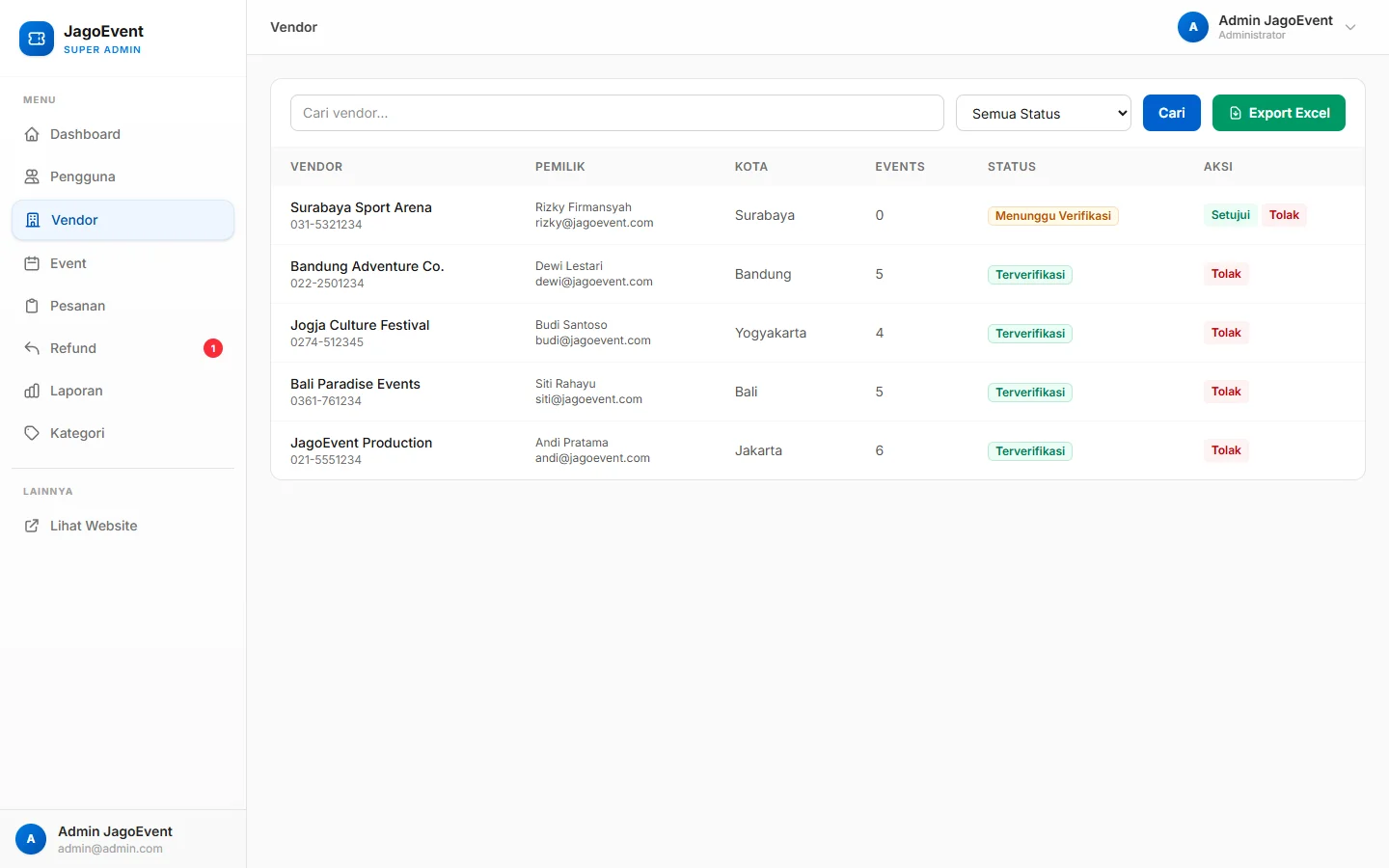This screenshot has width=1389, height=868.
Task: Click the Terverifikasi badge for Bandung Adventure Co.
Action: point(1030,275)
